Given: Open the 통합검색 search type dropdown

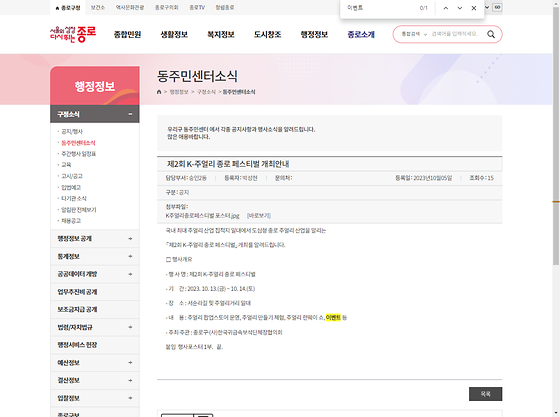Looking at the screenshot, I should [414, 34].
